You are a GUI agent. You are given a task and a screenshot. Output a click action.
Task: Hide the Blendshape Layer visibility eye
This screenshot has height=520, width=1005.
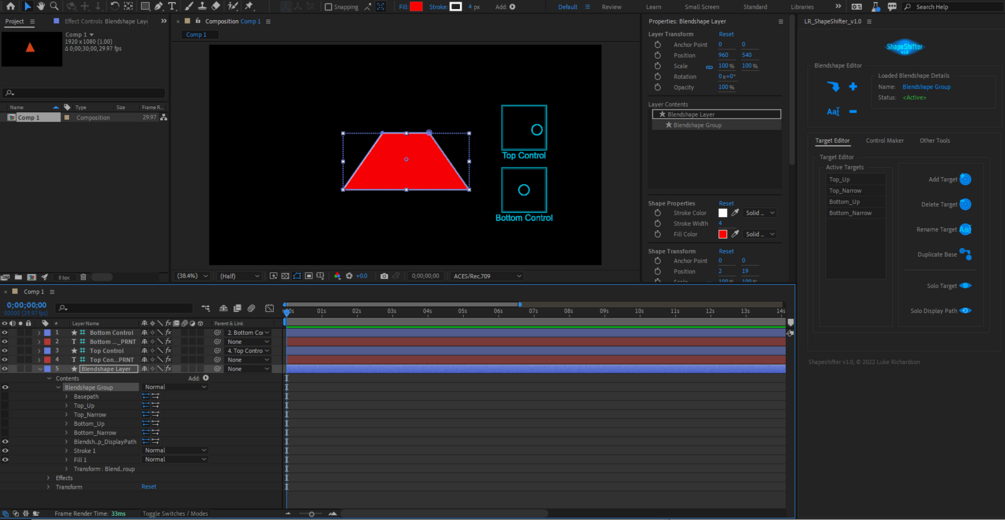[5, 369]
